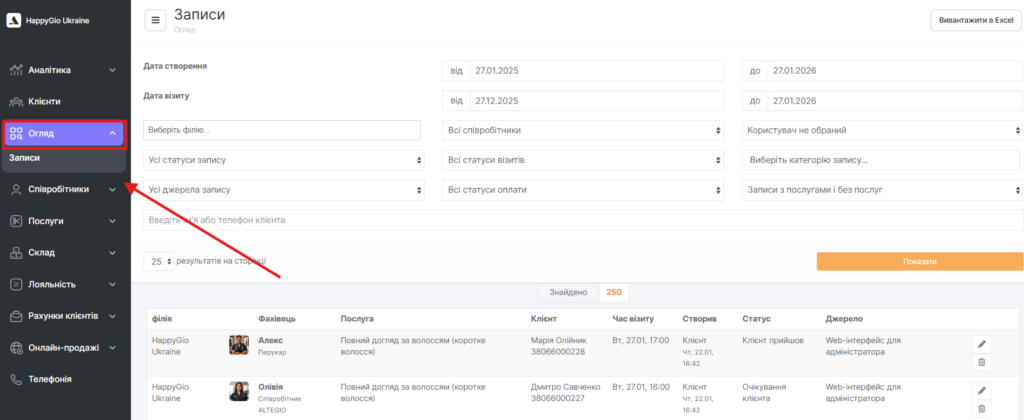Select the Записи submenu item
The image size is (1024, 420).
pyautogui.click(x=25, y=158)
